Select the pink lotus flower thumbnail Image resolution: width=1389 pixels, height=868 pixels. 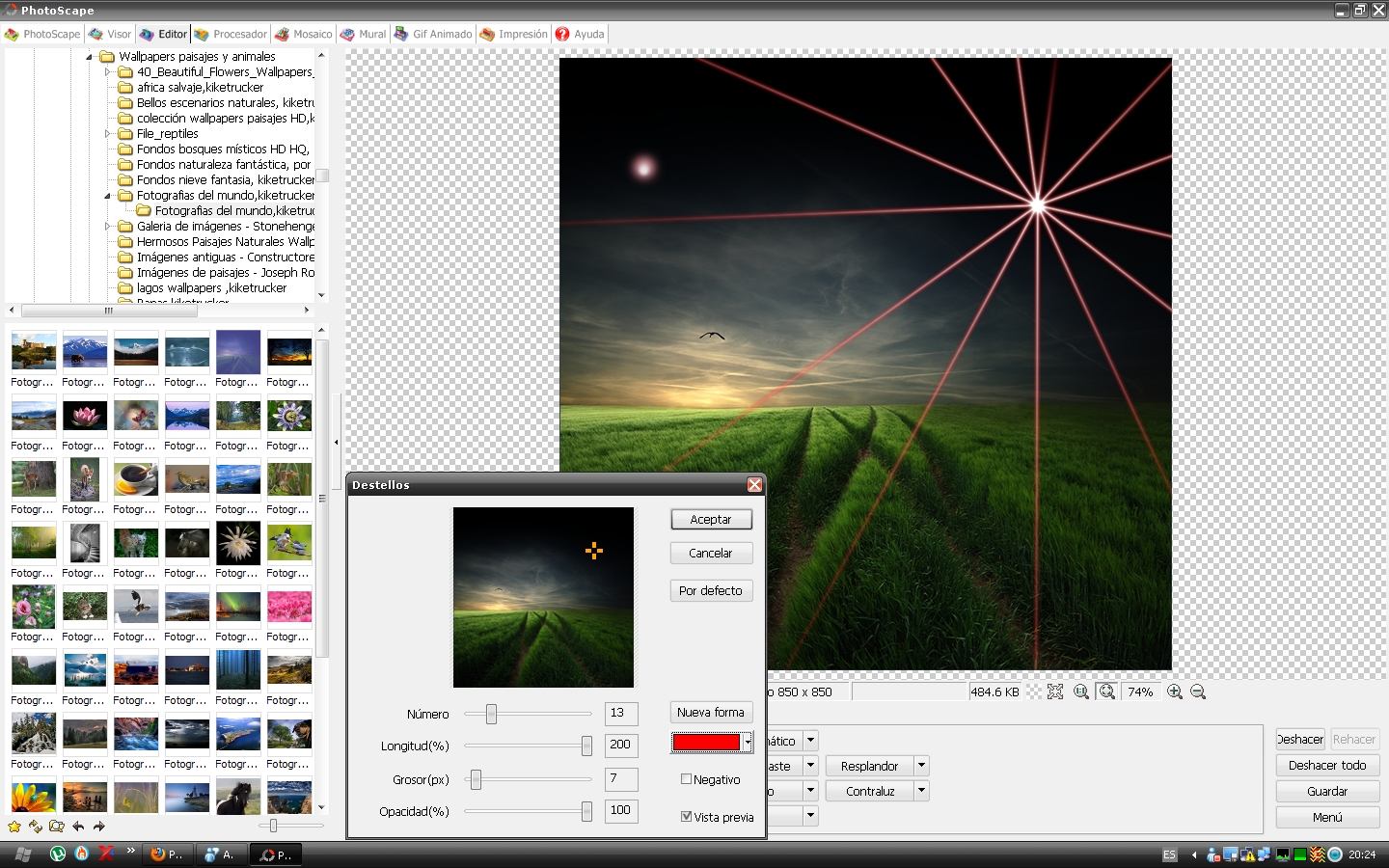(85, 416)
